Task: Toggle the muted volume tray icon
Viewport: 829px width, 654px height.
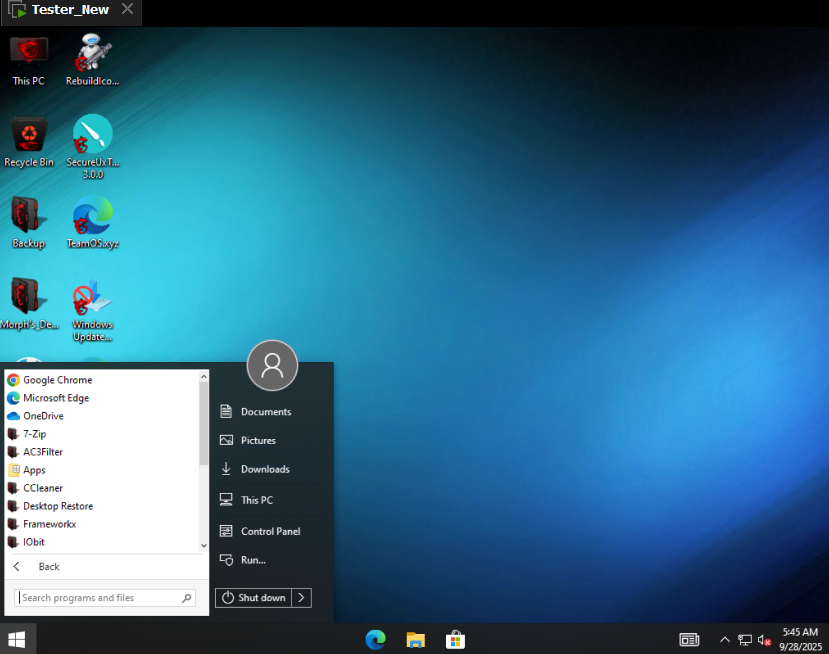Action: (764, 639)
